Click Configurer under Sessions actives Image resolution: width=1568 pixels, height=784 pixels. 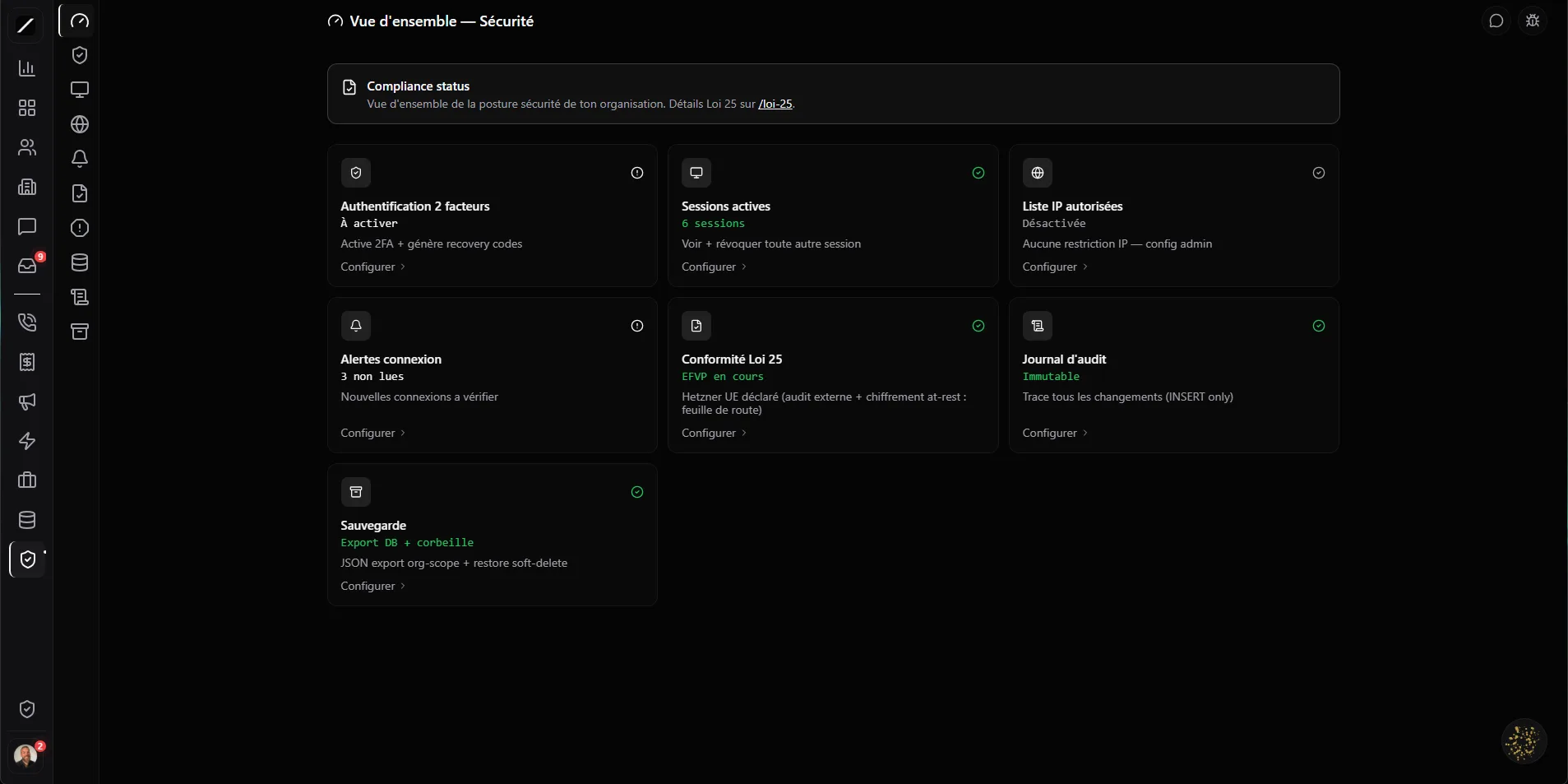point(715,267)
